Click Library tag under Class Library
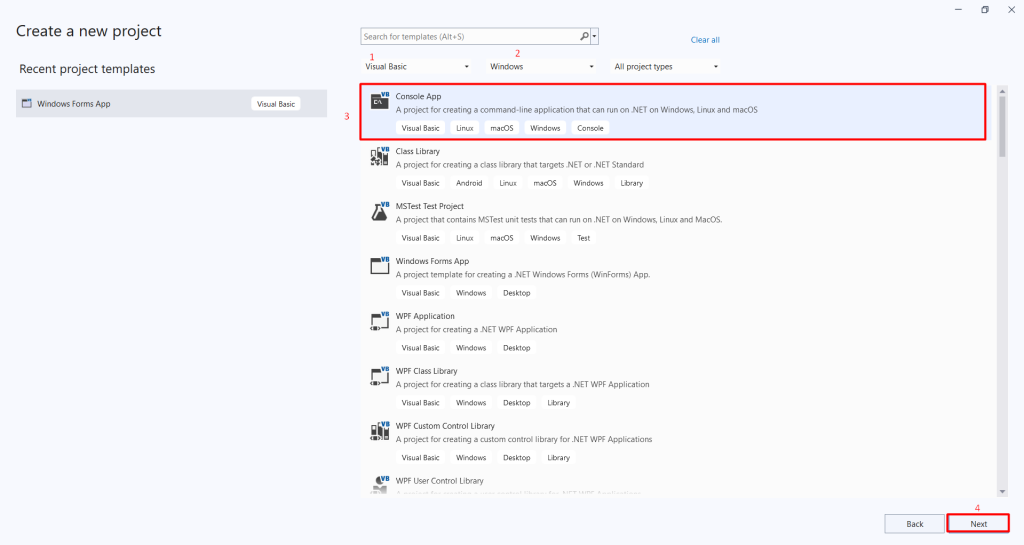 [632, 183]
